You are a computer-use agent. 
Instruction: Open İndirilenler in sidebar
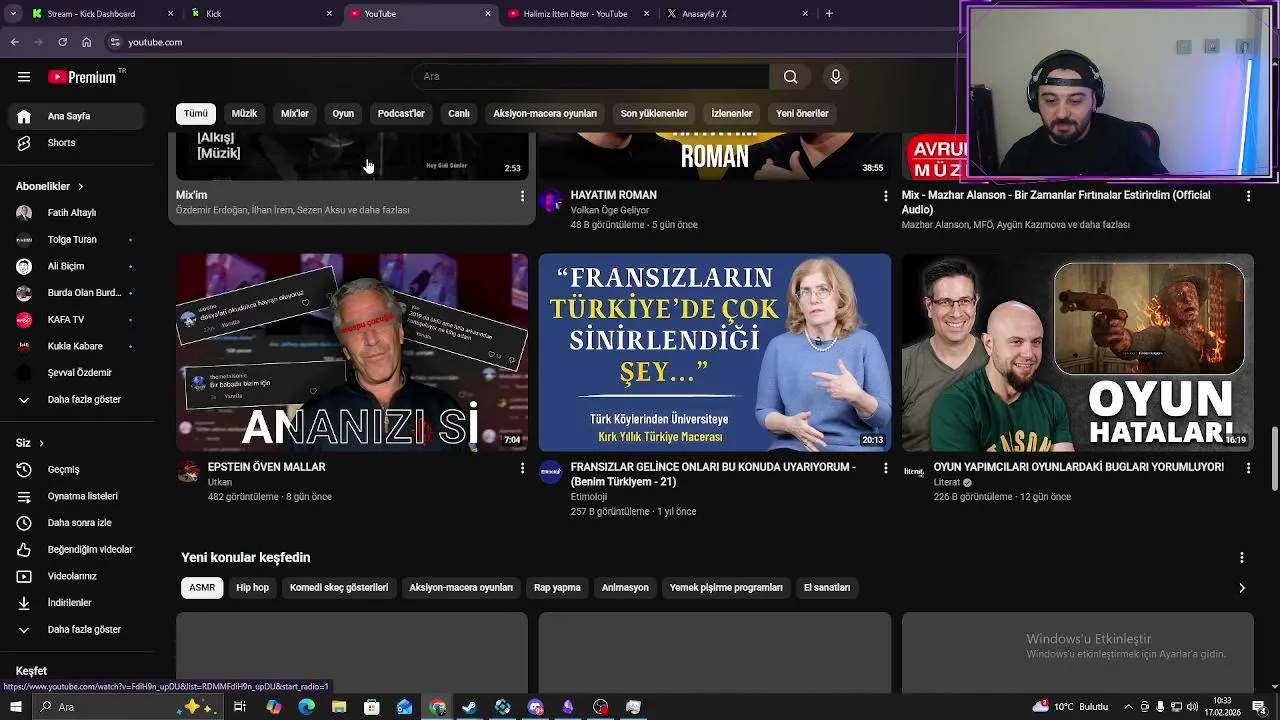click(77, 603)
